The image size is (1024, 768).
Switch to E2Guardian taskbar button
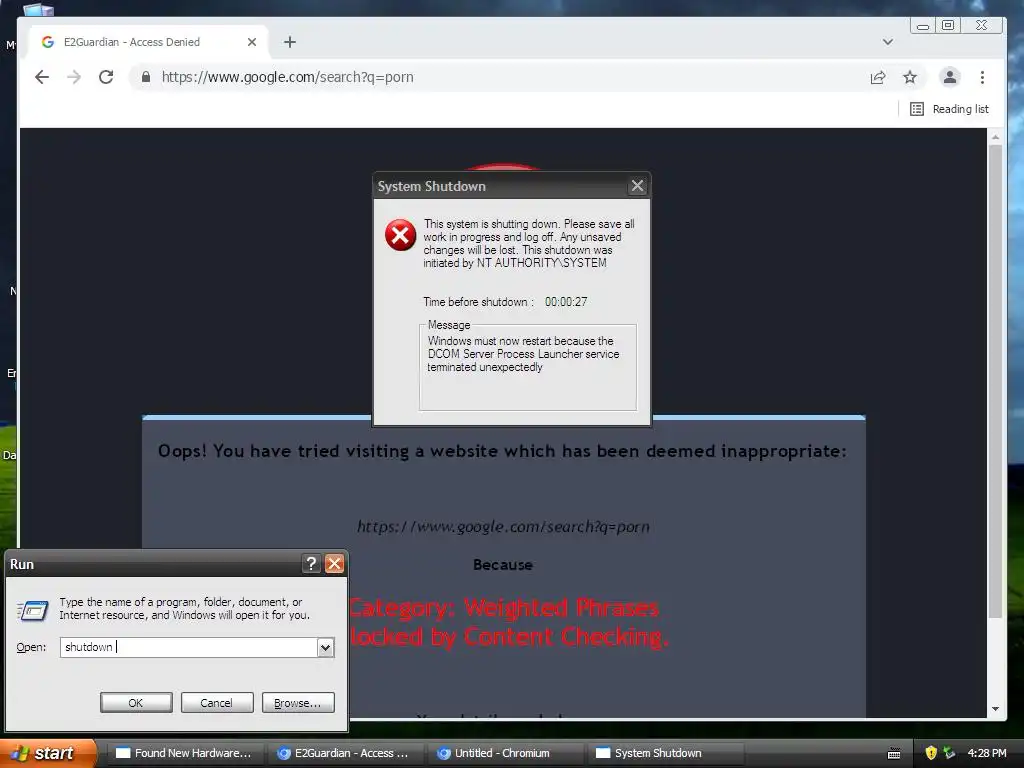click(346, 753)
